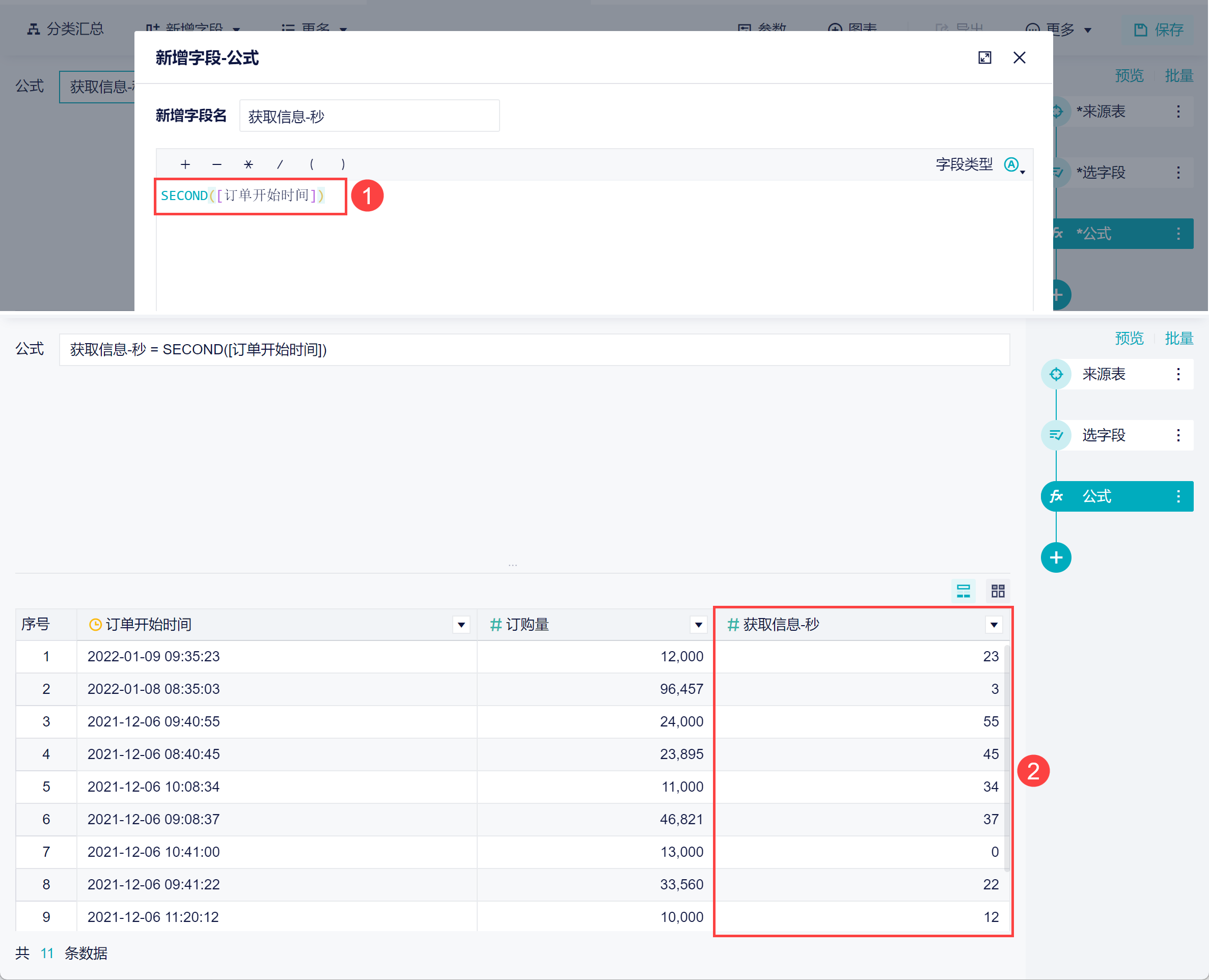Click the 序号 column header
The height and width of the screenshot is (980, 1209).
click(46, 624)
